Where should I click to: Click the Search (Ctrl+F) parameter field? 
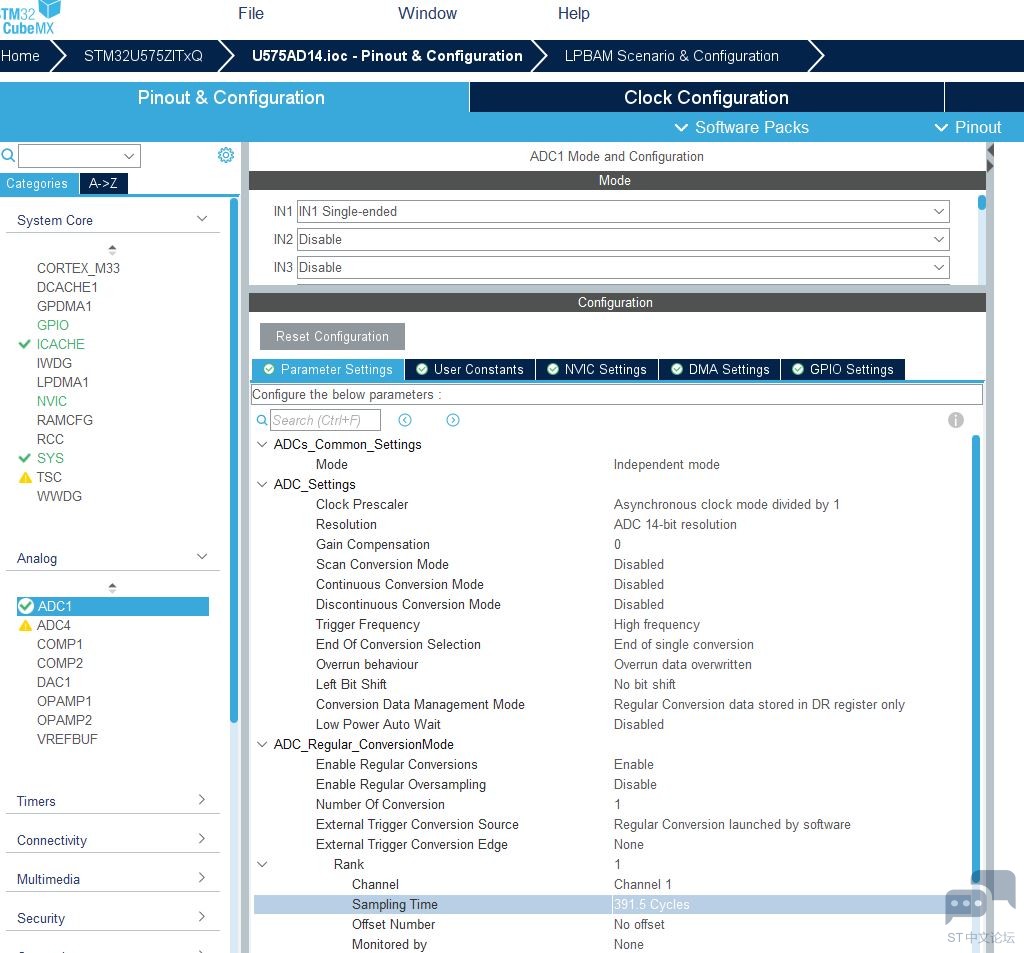coord(325,420)
